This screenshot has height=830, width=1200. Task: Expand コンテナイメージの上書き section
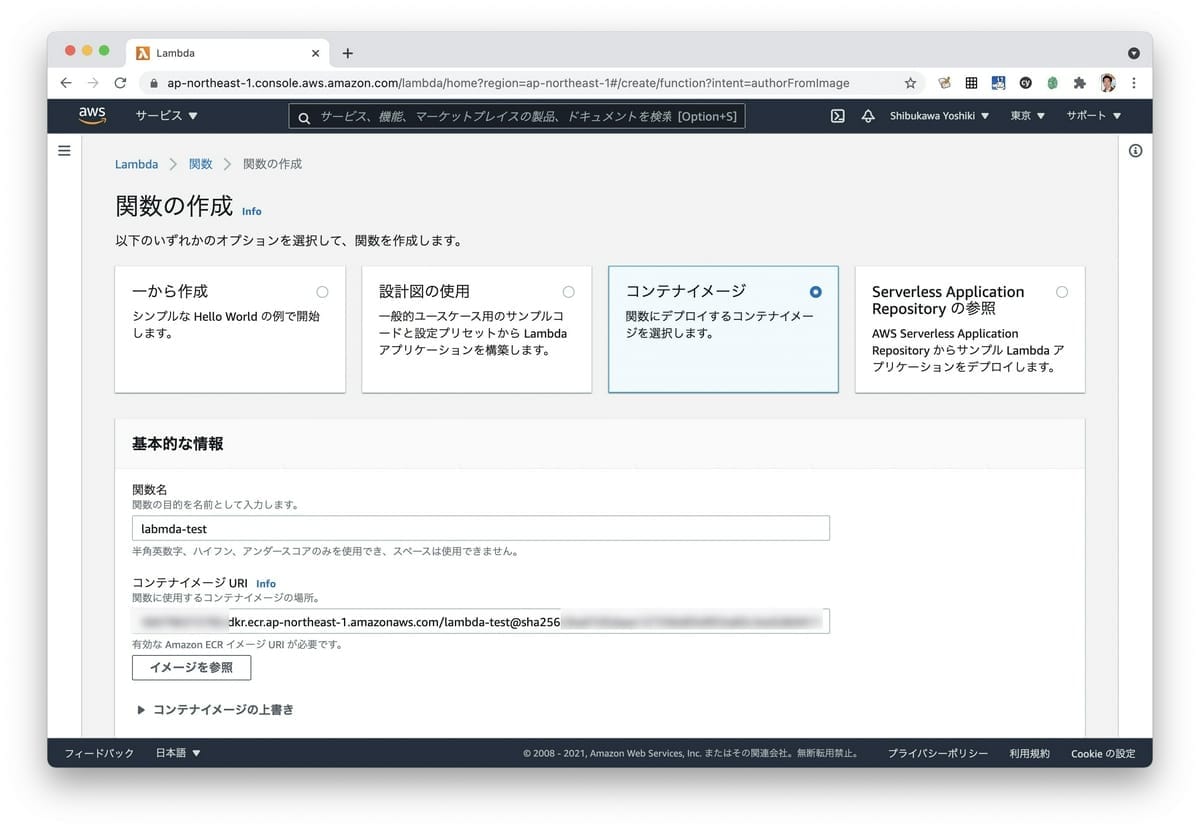[215, 709]
